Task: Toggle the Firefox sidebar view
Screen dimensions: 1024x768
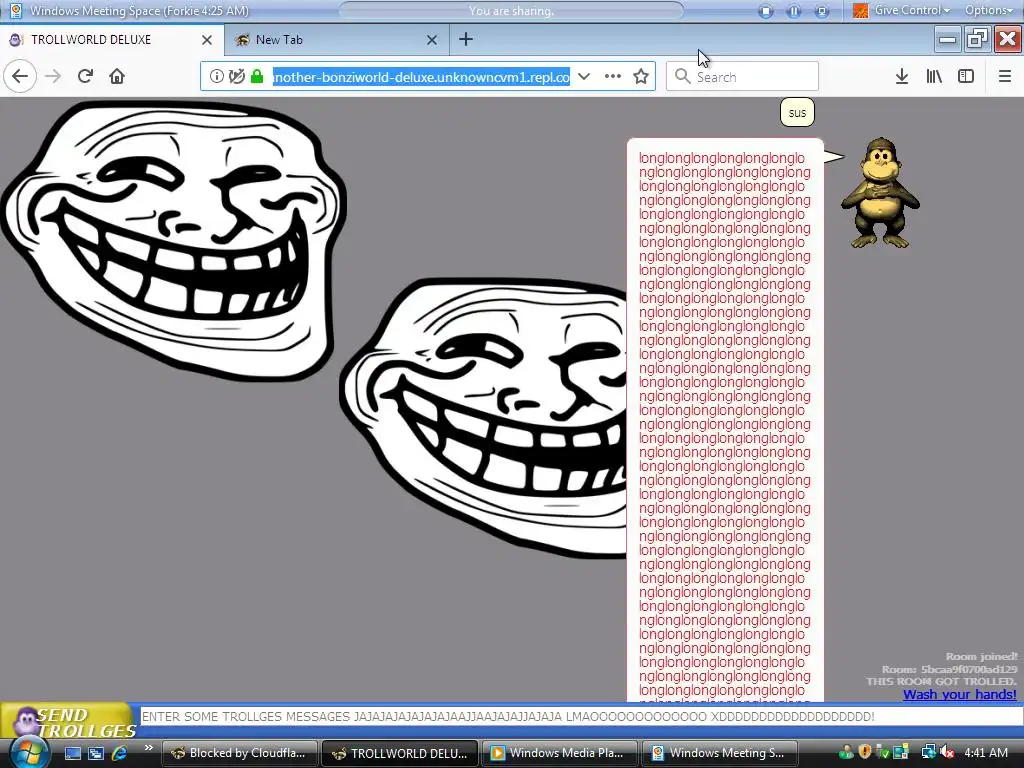Action: pos(966,76)
